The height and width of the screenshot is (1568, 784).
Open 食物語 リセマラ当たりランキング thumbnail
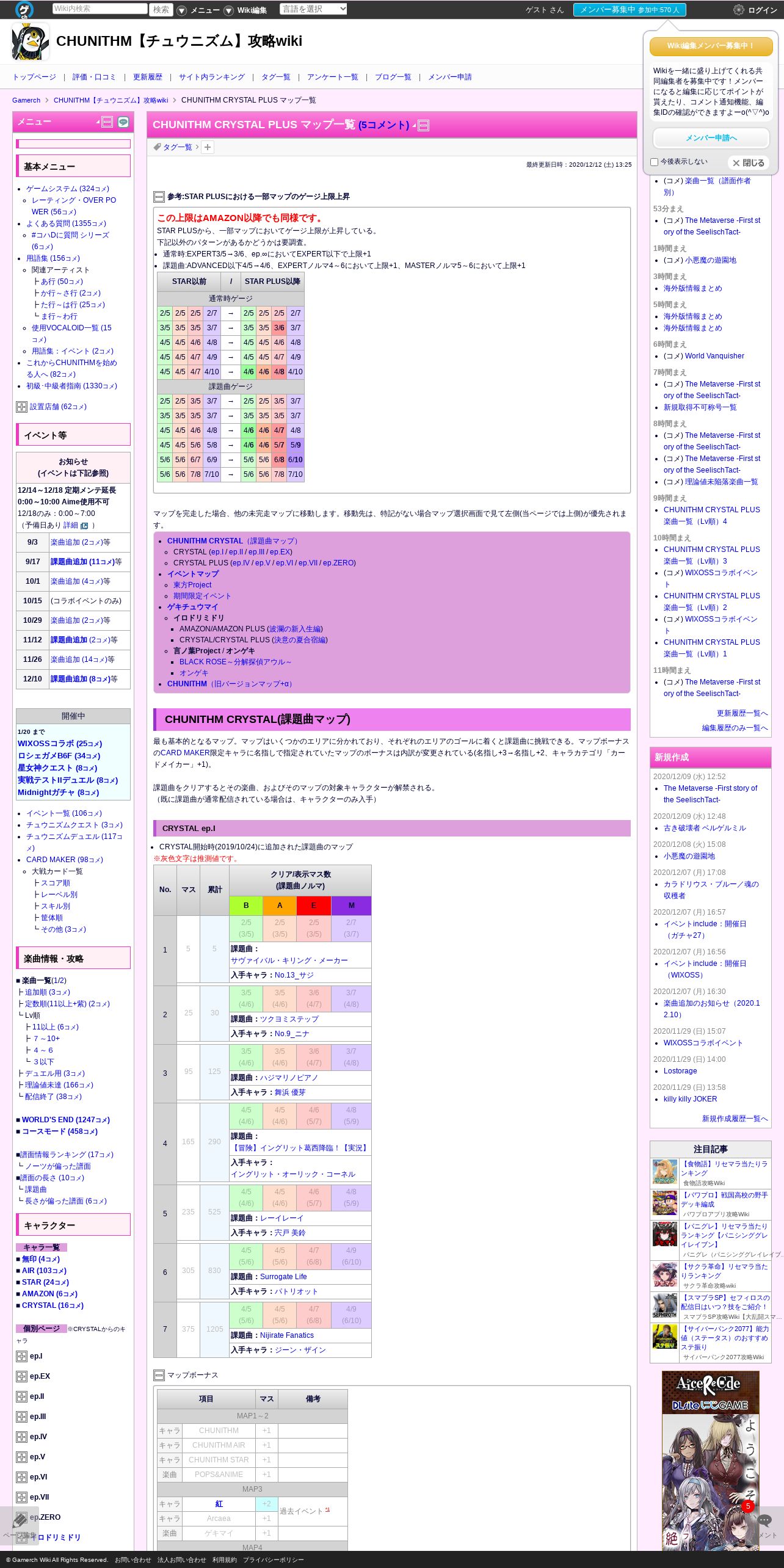[x=665, y=1172]
